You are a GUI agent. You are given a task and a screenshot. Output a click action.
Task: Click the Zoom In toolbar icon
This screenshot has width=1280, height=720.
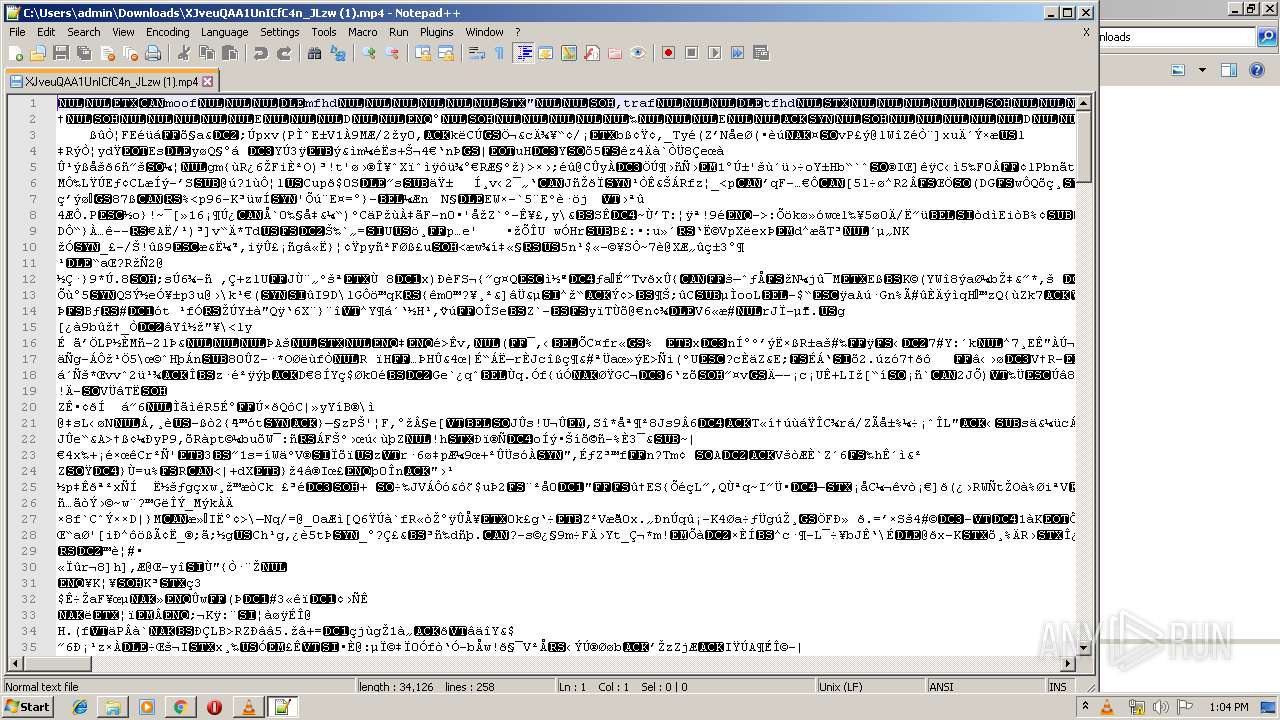369,53
